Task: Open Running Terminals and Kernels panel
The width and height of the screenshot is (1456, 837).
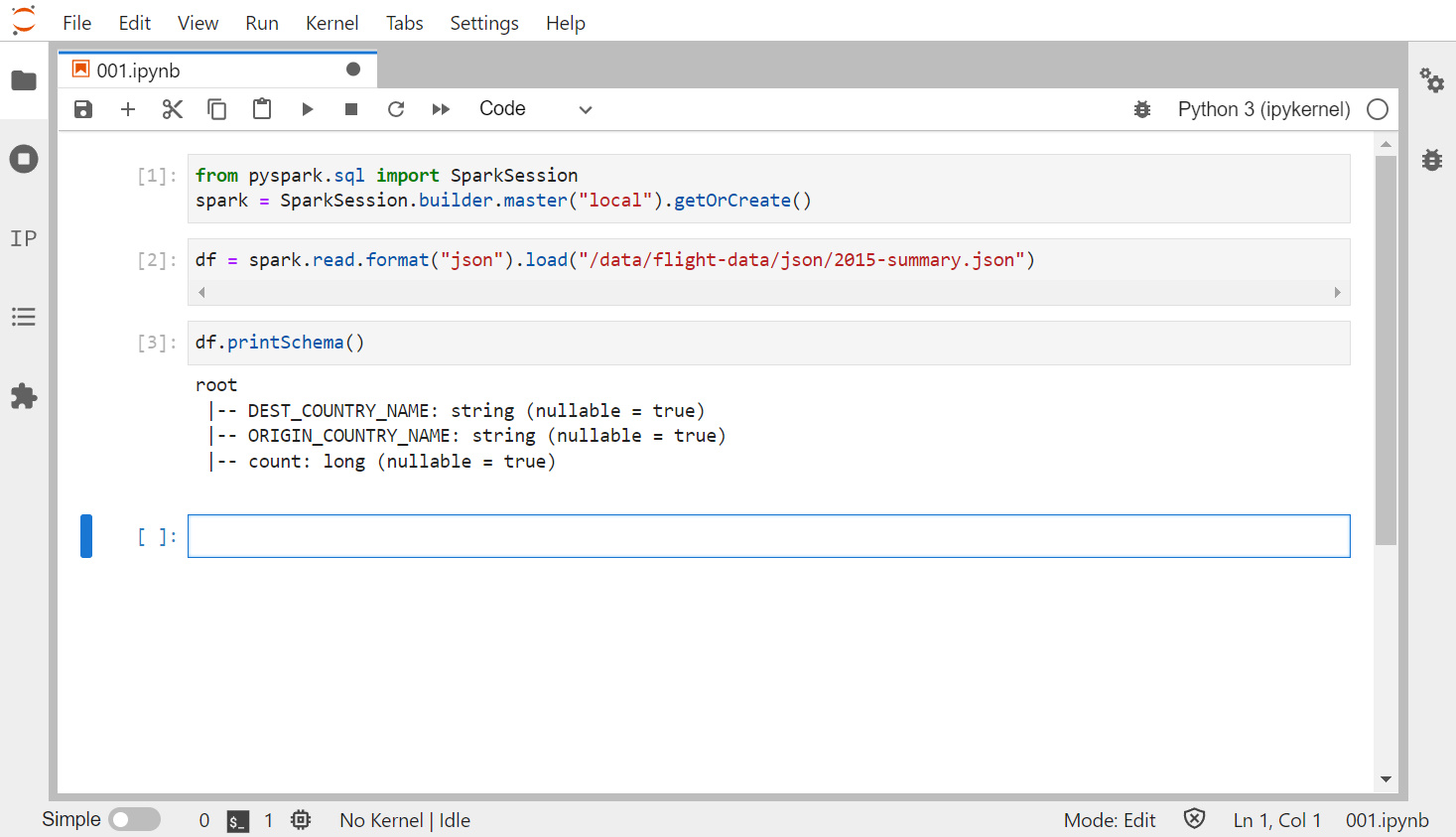Action: pyautogui.click(x=24, y=159)
